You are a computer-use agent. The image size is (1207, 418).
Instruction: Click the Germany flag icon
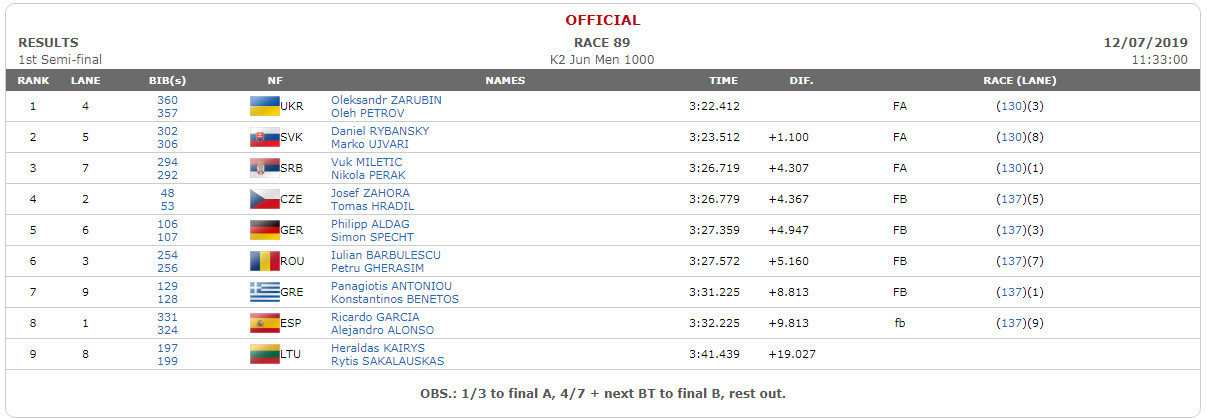(x=264, y=231)
